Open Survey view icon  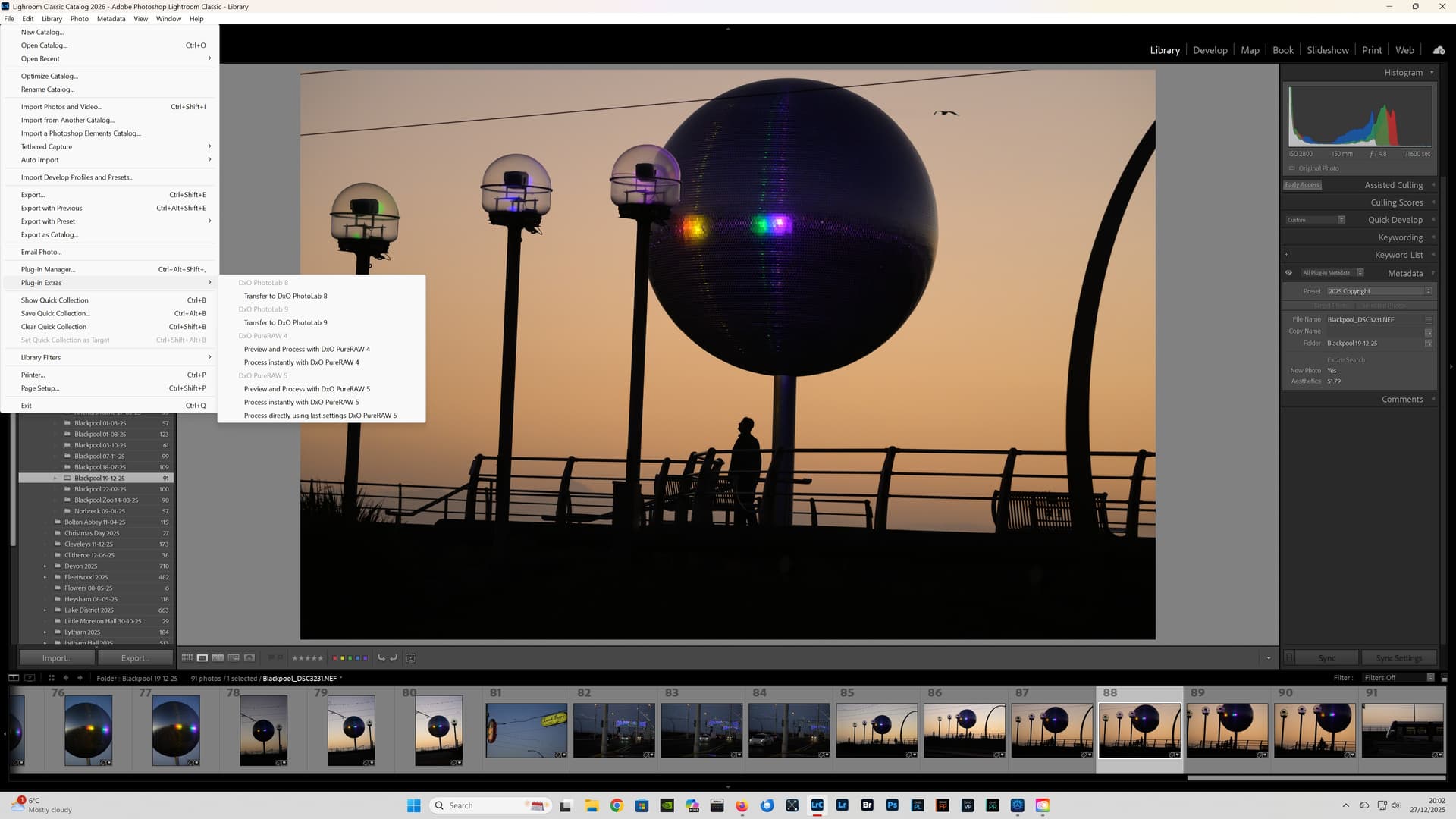click(234, 658)
